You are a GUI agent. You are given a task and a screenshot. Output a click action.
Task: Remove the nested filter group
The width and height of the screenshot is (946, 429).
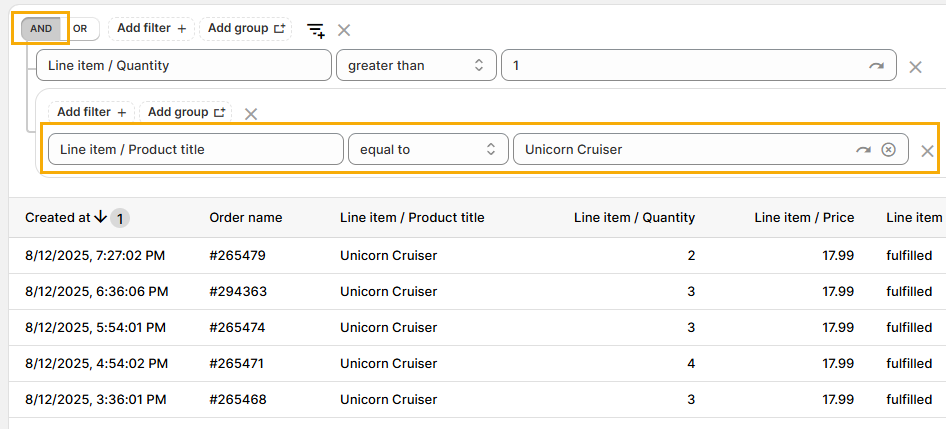[x=251, y=113]
